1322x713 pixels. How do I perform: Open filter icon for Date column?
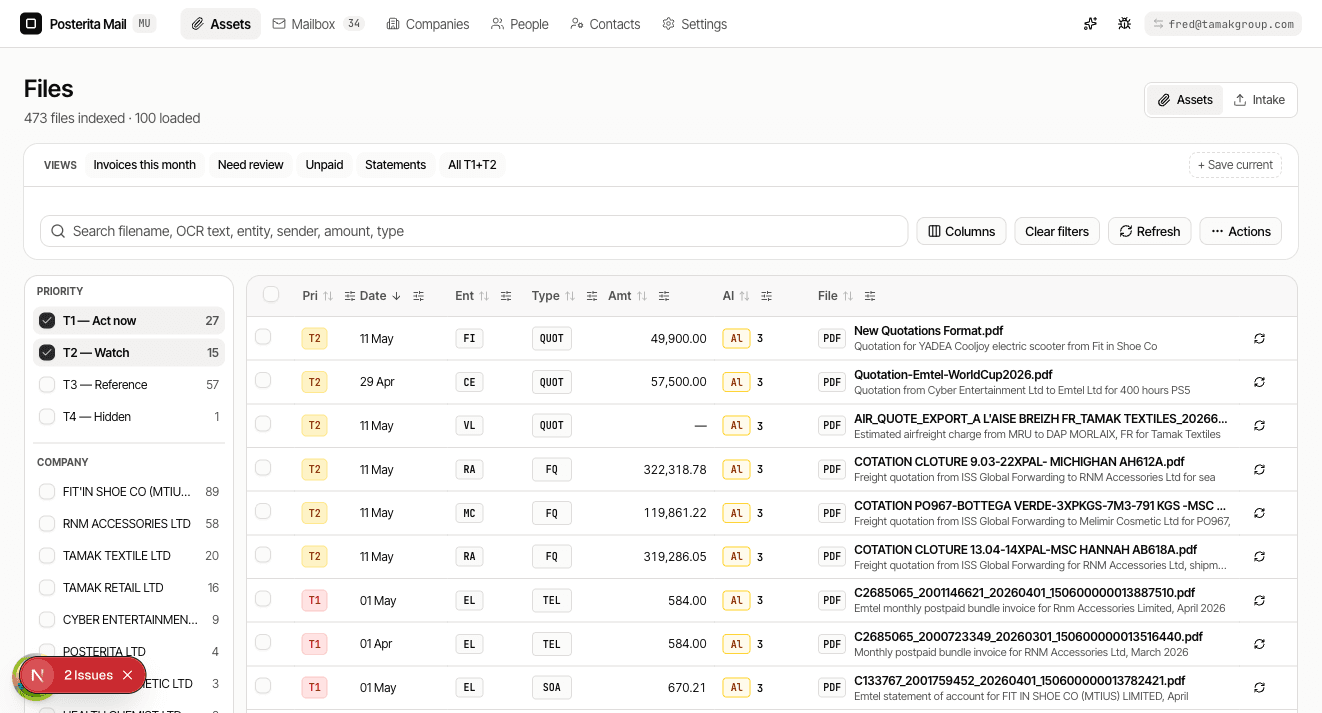pos(418,296)
